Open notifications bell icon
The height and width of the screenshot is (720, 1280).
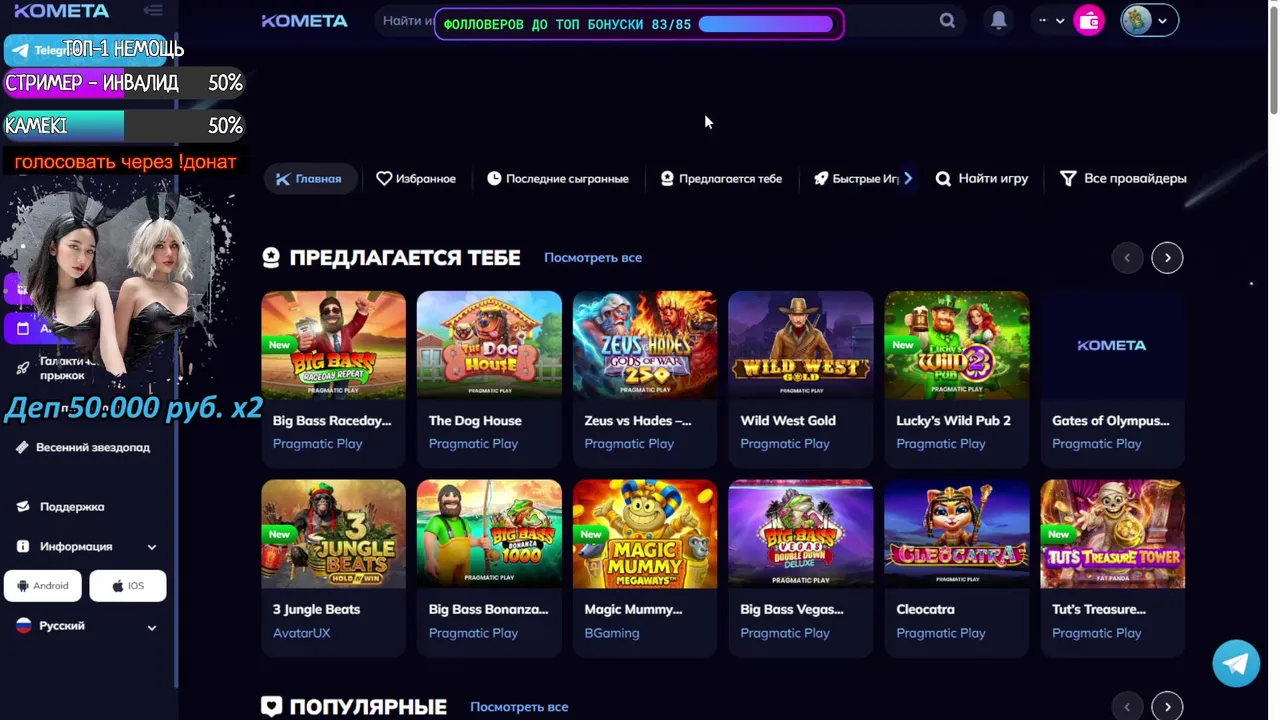(998, 20)
